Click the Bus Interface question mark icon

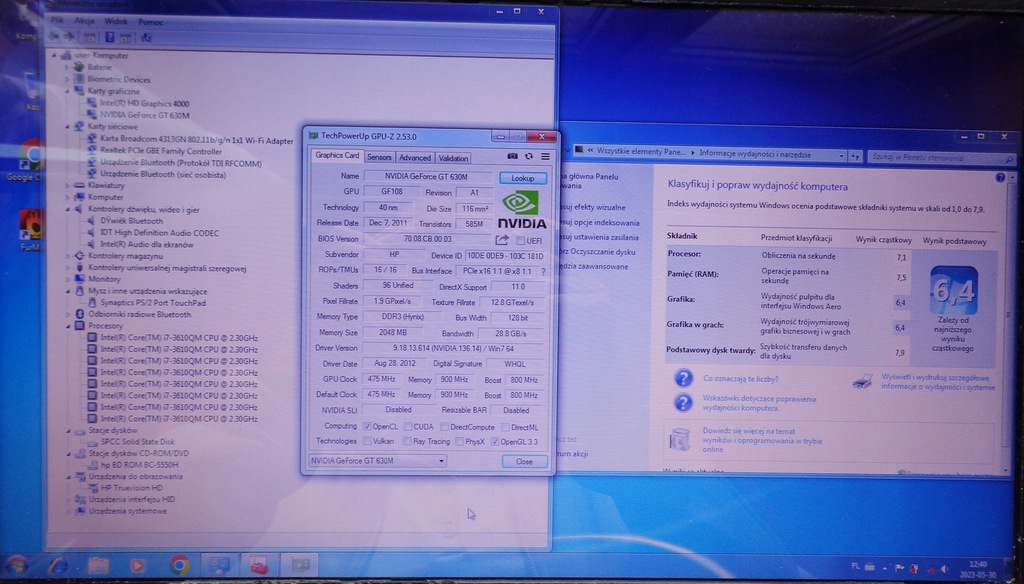(543, 271)
